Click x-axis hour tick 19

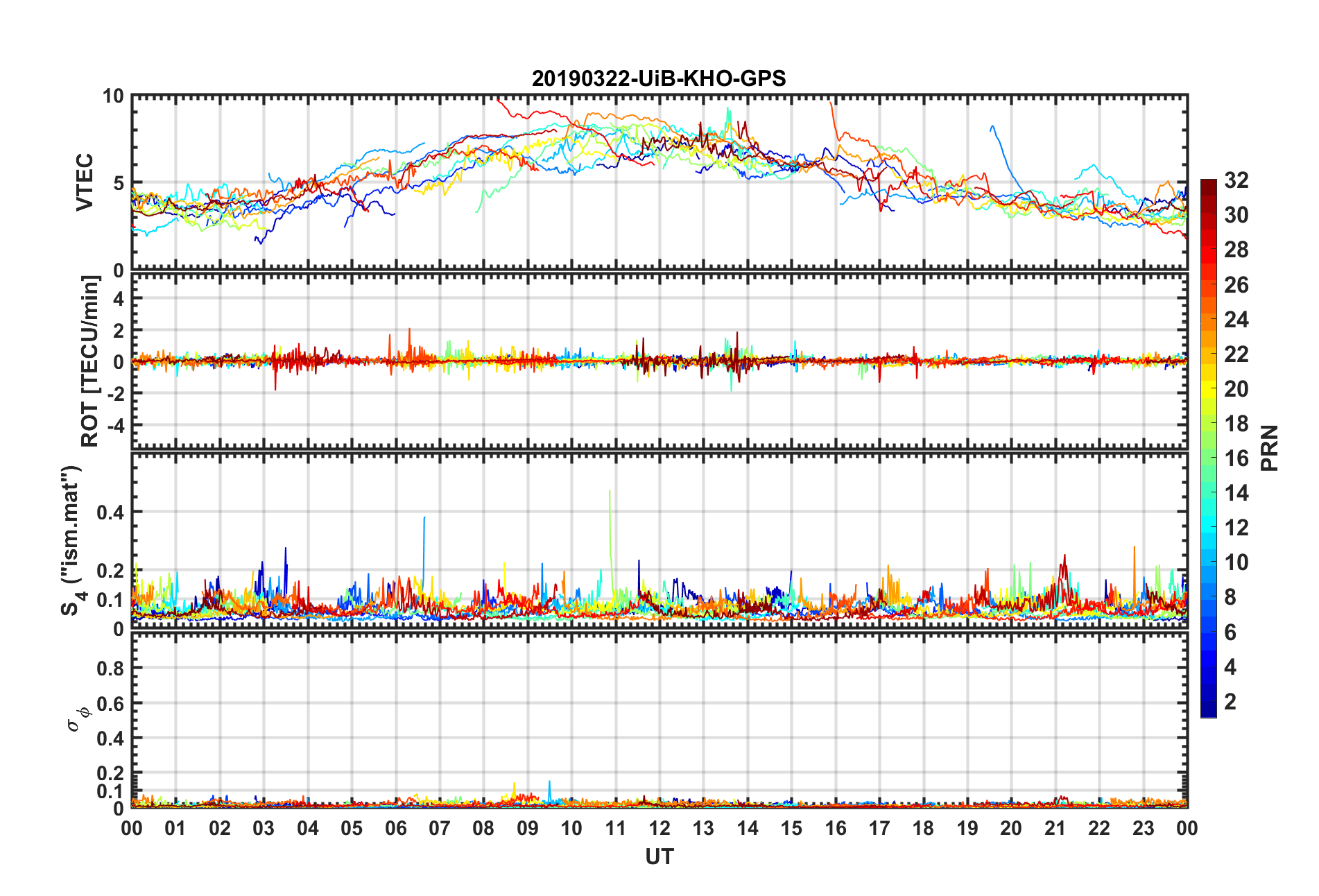click(x=967, y=828)
